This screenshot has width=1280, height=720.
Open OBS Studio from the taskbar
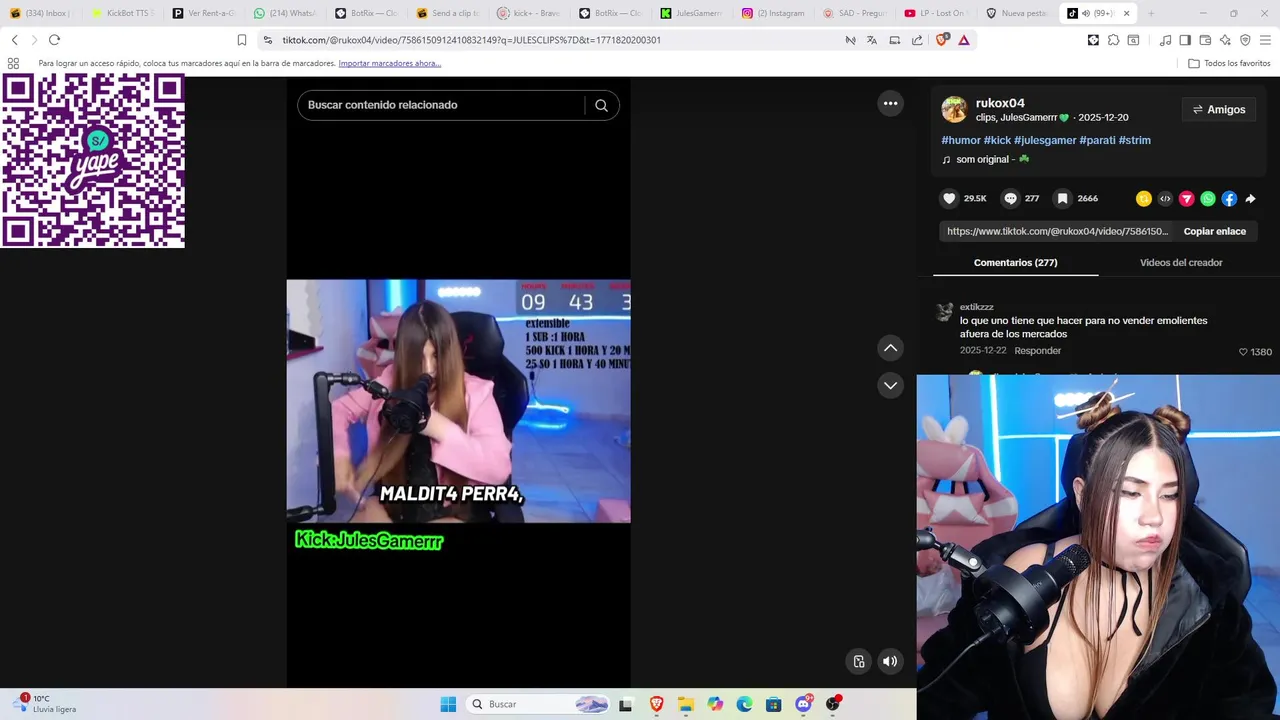click(x=832, y=704)
